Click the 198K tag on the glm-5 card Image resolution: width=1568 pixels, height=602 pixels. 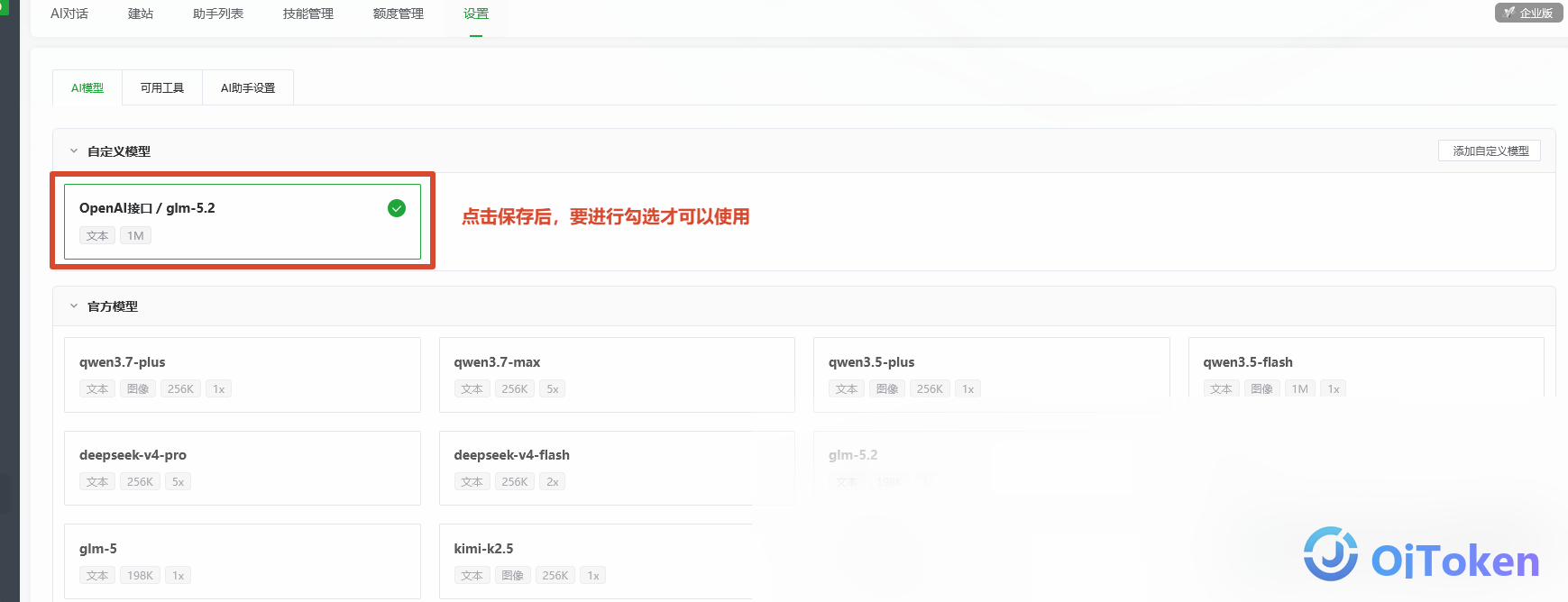140,576
